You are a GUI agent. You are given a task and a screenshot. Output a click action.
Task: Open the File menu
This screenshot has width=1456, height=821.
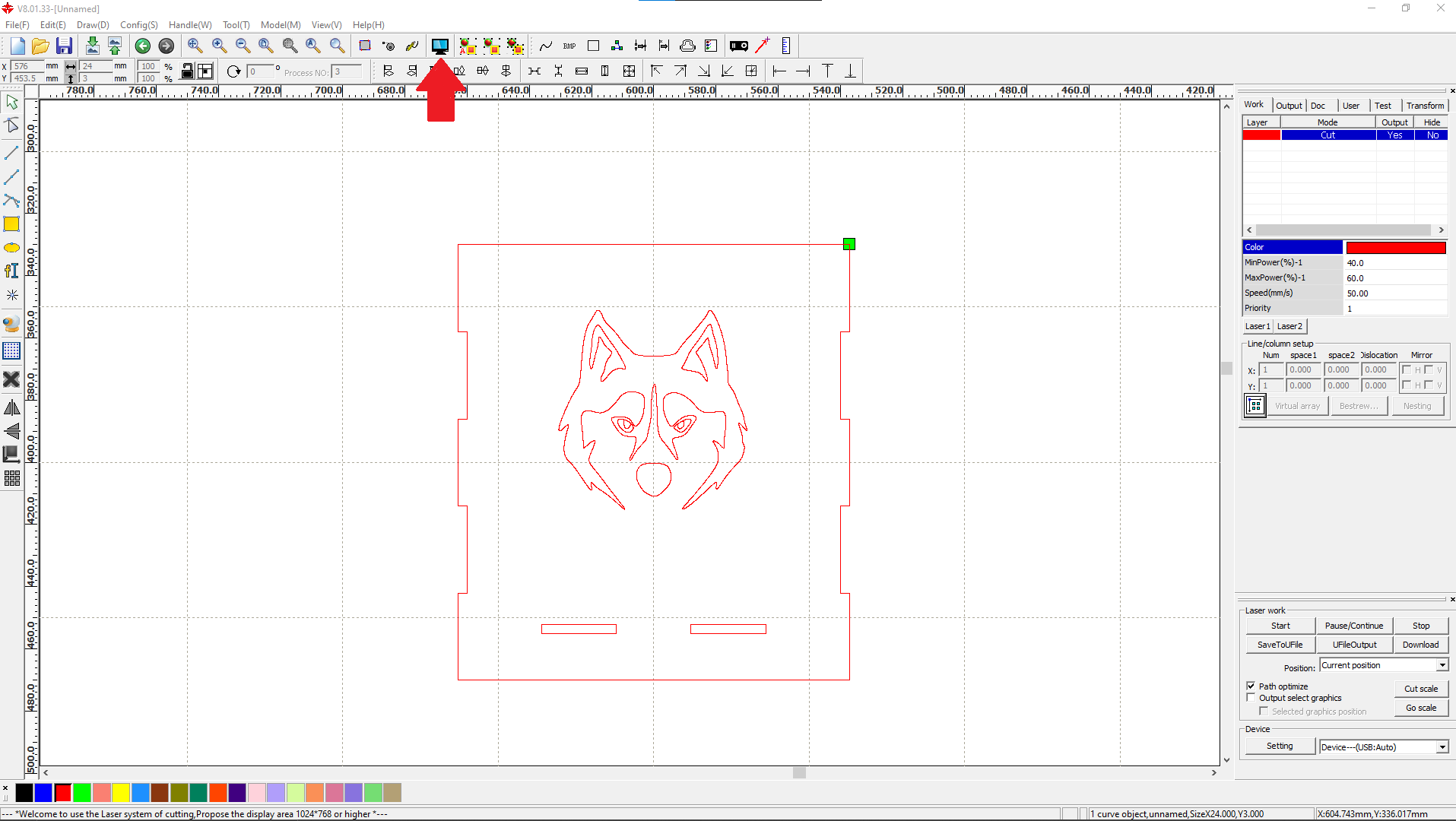[x=17, y=25]
